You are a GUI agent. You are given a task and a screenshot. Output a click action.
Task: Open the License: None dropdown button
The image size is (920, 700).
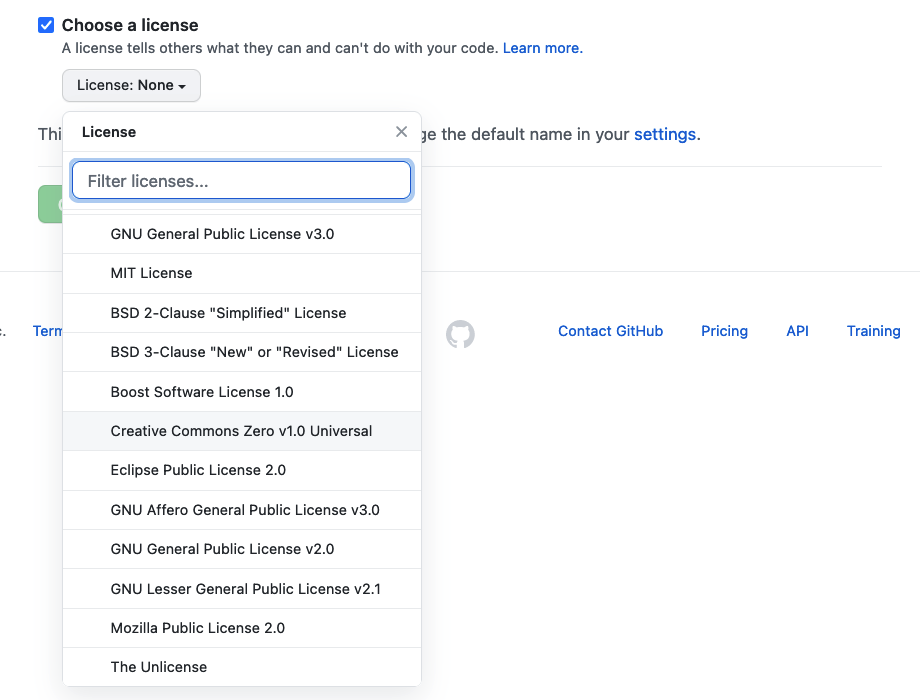(131, 86)
